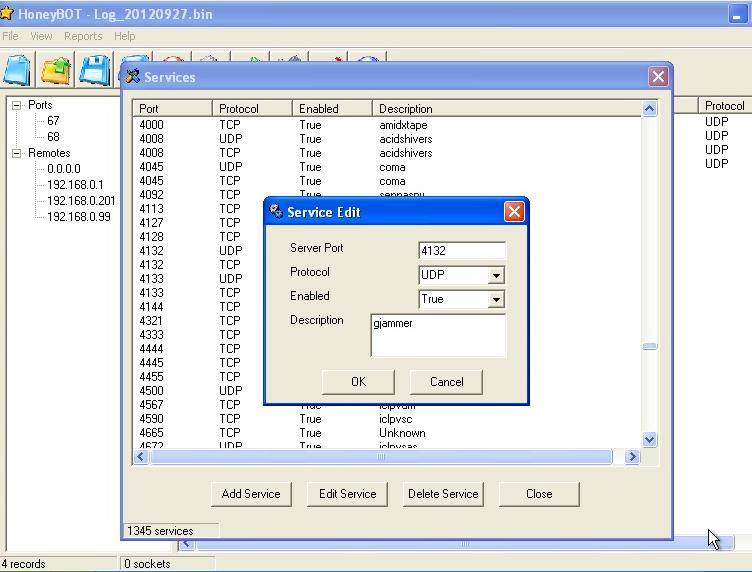
Task: Click the Services window title icon
Action: [133, 77]
